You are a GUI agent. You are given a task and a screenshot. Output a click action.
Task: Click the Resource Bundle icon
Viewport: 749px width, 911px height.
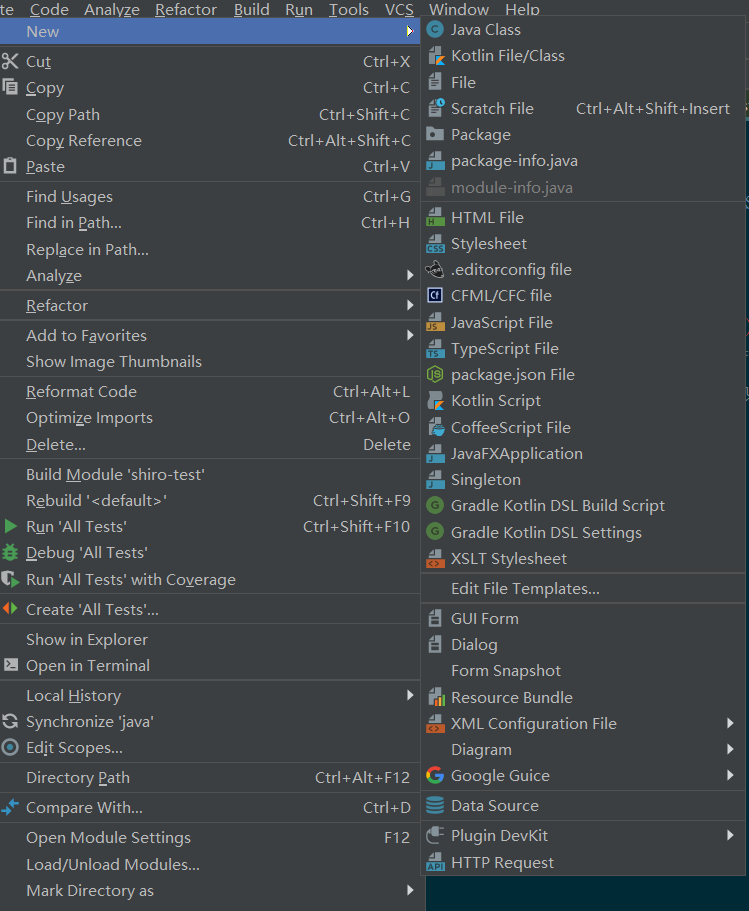pos(435,697)
